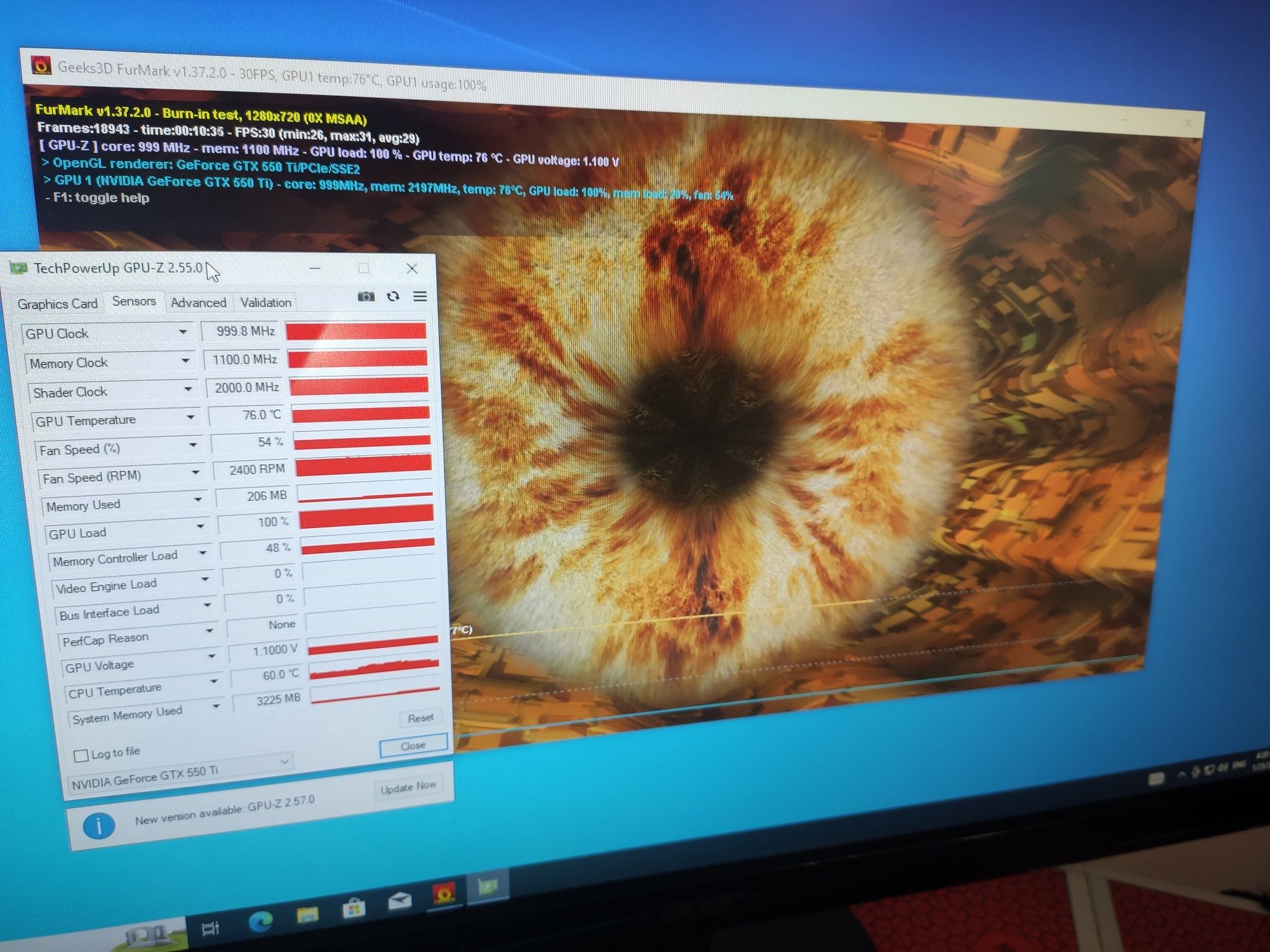Open the touch keyboard tray icon
The width and height of the screenshot is (1270, 952).
[x=1156, y=778]
